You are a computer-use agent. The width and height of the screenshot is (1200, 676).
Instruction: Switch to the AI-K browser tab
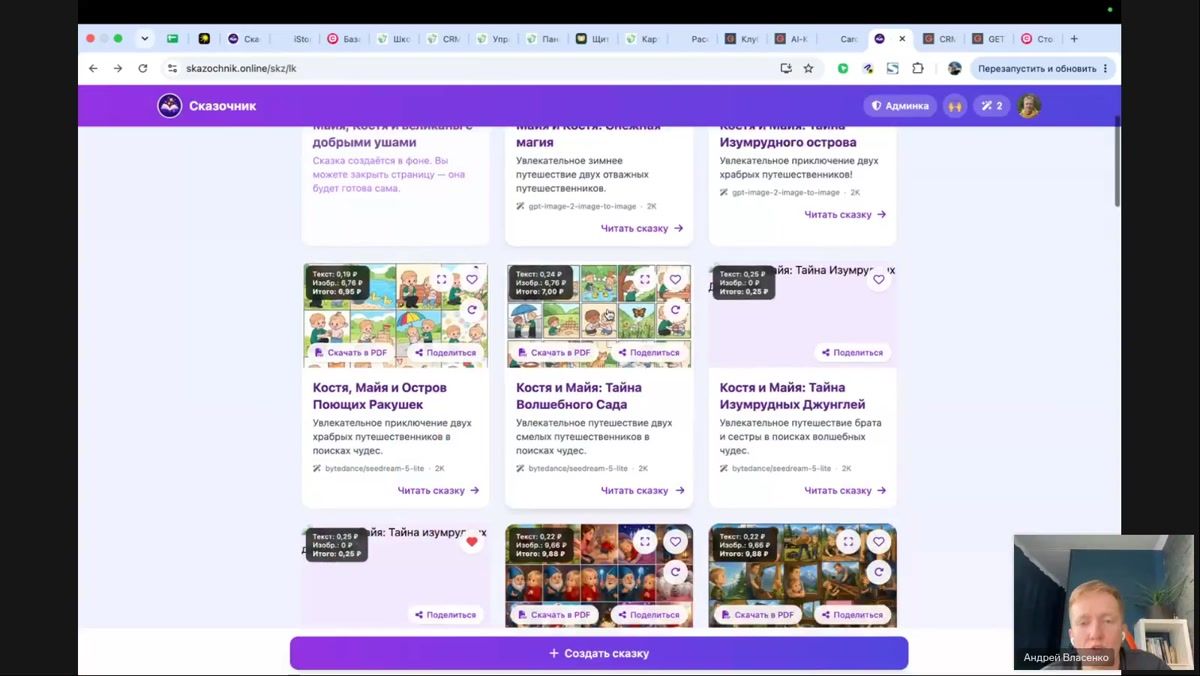[x=793, y=39]
